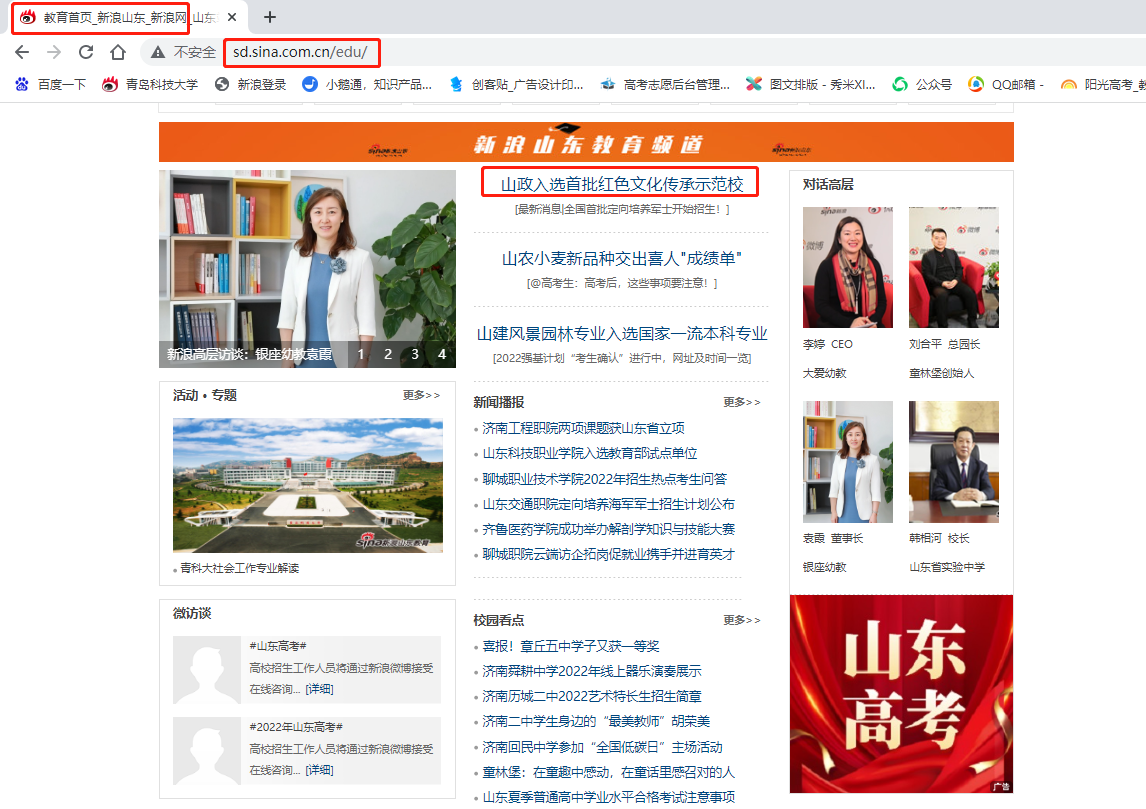Open 山东夏季普通高中学业水平合格考试注意事项
This screenshot has height=809, width=1146.
coord(608,797)
